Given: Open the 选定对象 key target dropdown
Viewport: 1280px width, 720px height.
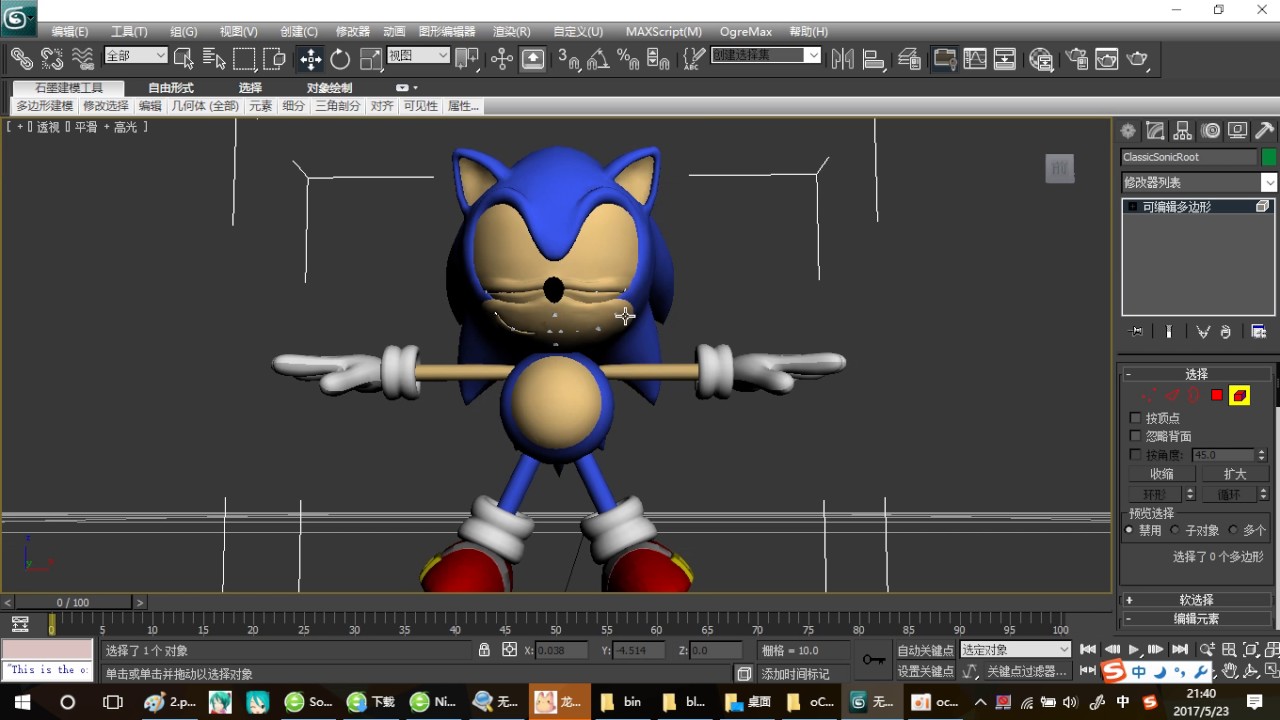Looking at the screenshot, I should [x=1015, y=650].
